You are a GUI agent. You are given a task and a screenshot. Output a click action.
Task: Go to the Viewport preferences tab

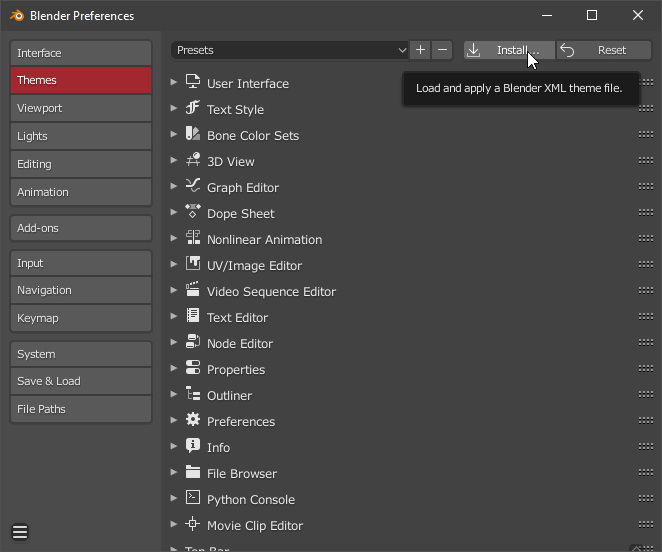(80, 108)
